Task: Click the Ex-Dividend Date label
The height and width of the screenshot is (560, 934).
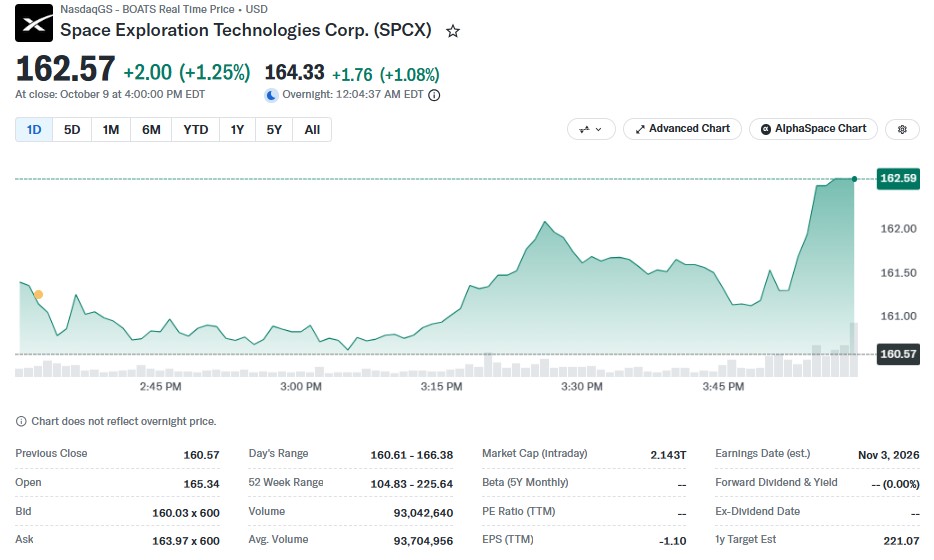Action: (x=757, y=512)
